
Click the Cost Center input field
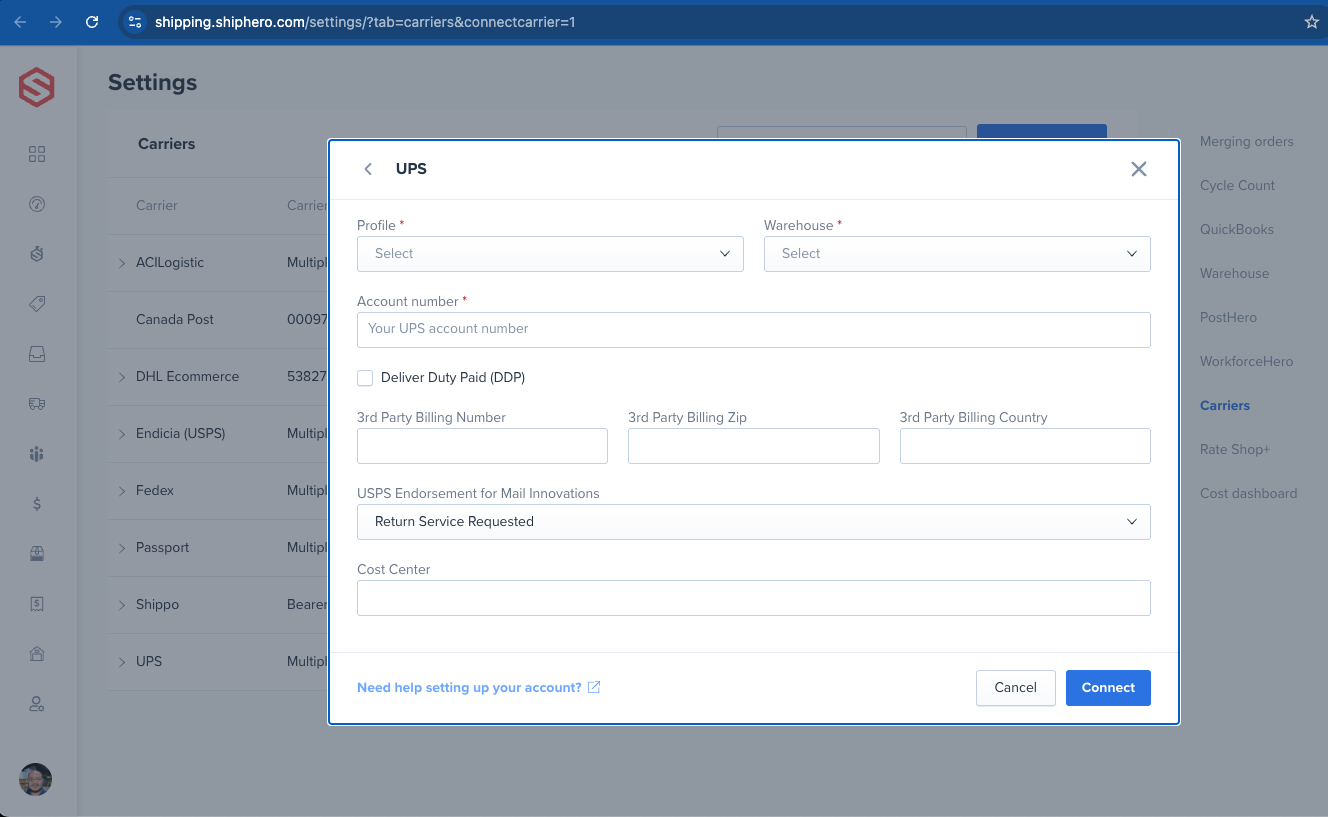tap(754, 598)
